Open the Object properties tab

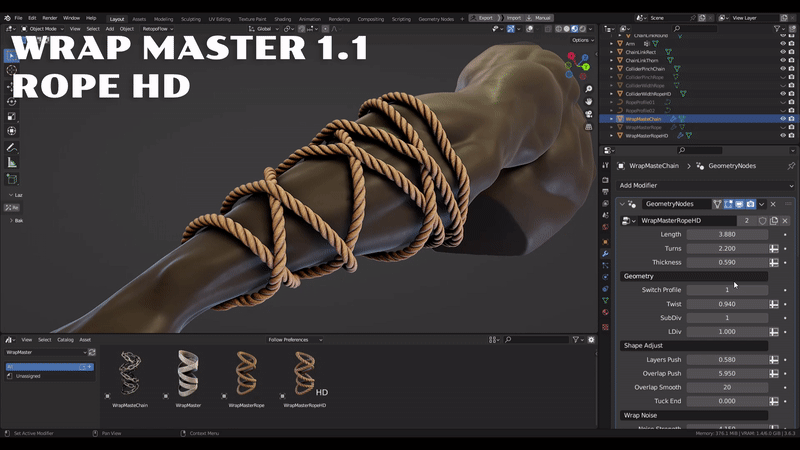pyautogui.click(x=606, y=242)
